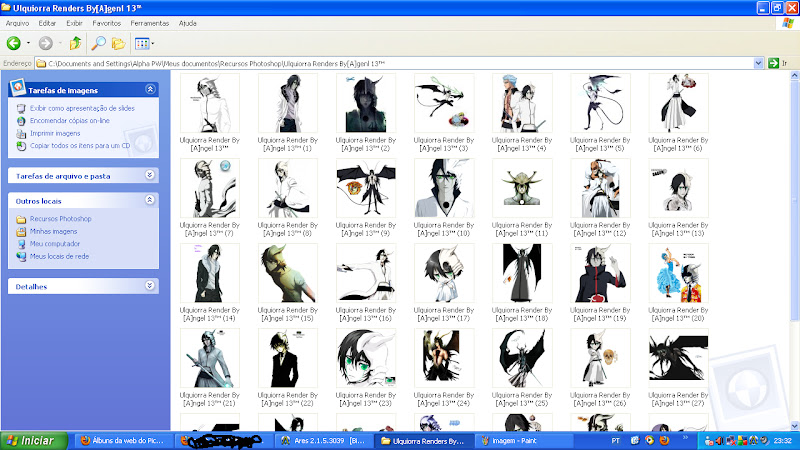800x450 pixels.
Task: Open the Search magnifier tool
Action: pyautogui.click(x=98, y=43)
